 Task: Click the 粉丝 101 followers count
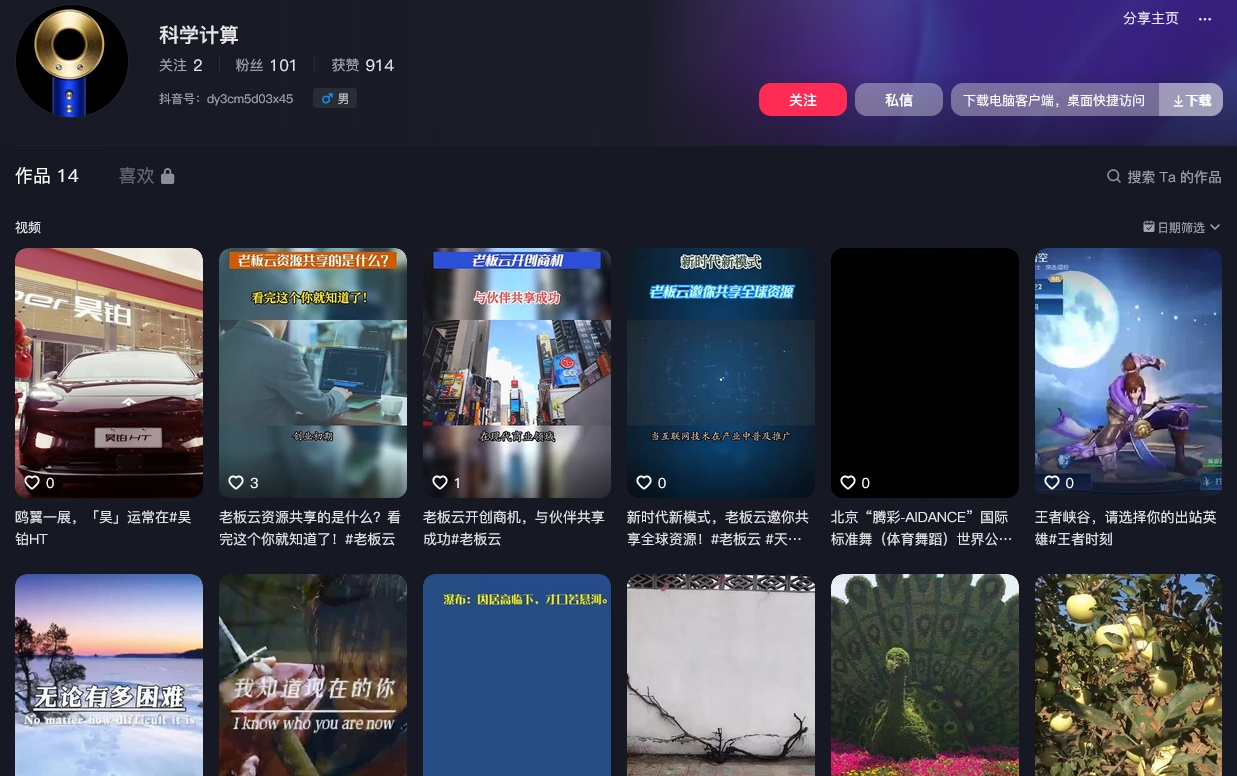(x=266, y=65)
